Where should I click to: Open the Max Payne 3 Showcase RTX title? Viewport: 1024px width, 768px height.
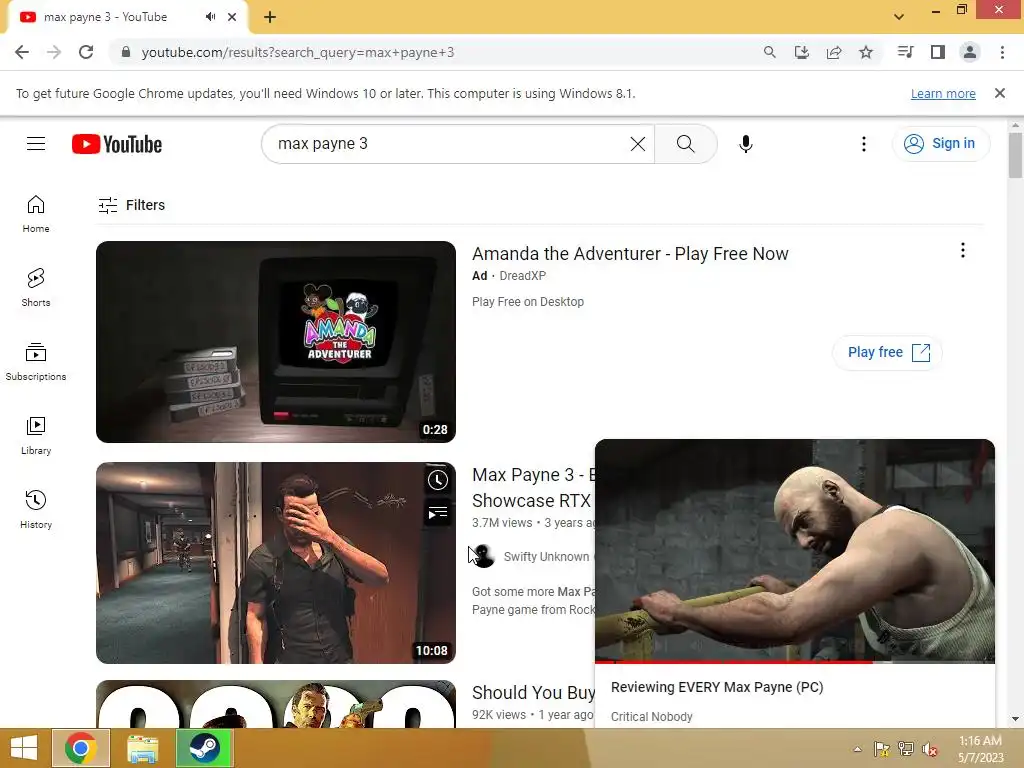point(533,488)
